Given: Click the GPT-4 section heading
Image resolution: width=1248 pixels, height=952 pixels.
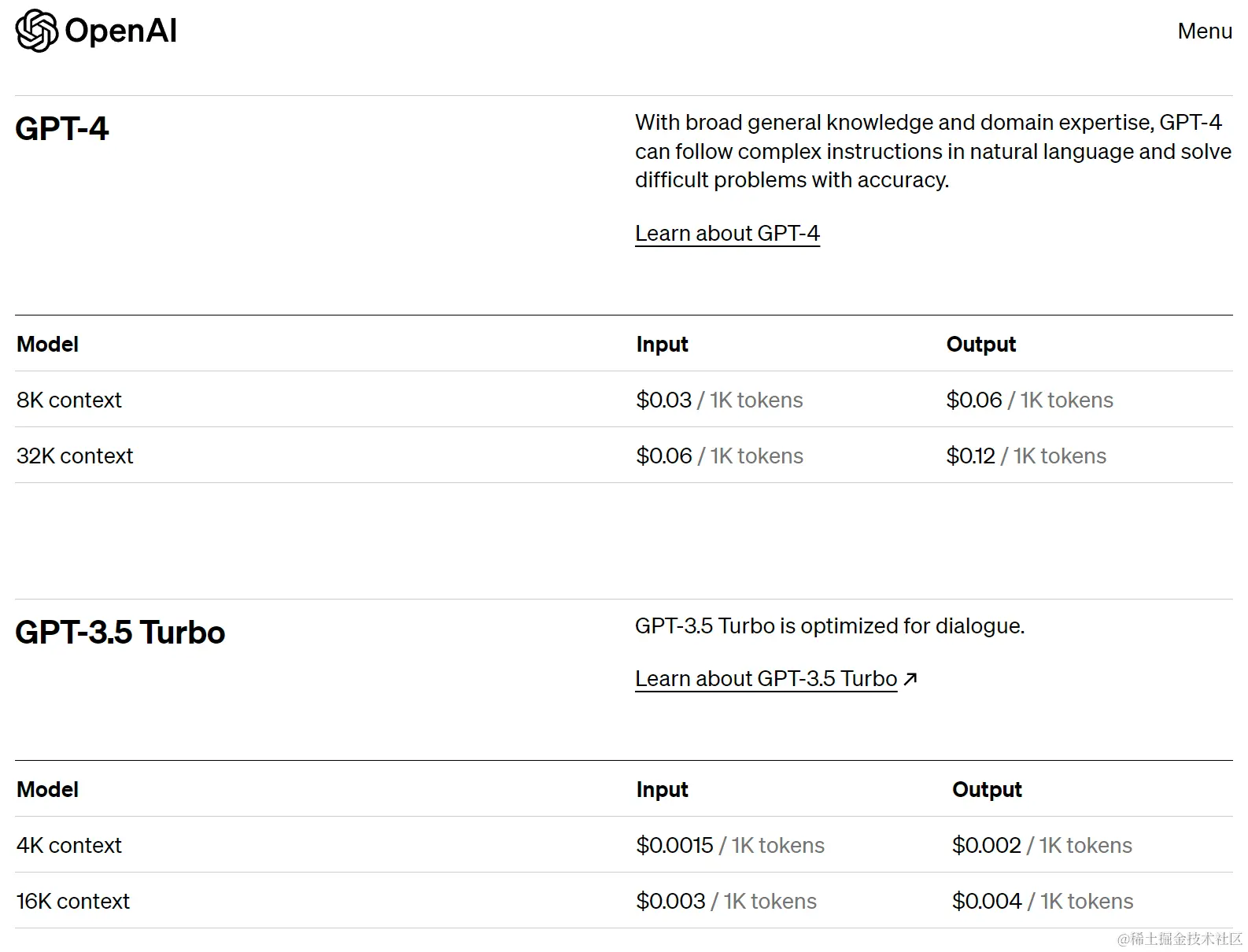Looking at the screenshot, I should pyautogui.click(x=62, y=129).
